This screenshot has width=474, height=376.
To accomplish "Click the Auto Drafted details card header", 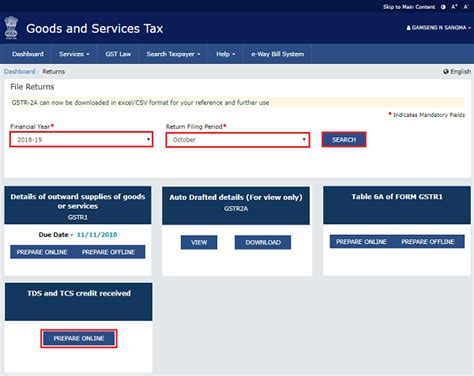I will click(236, 205).
